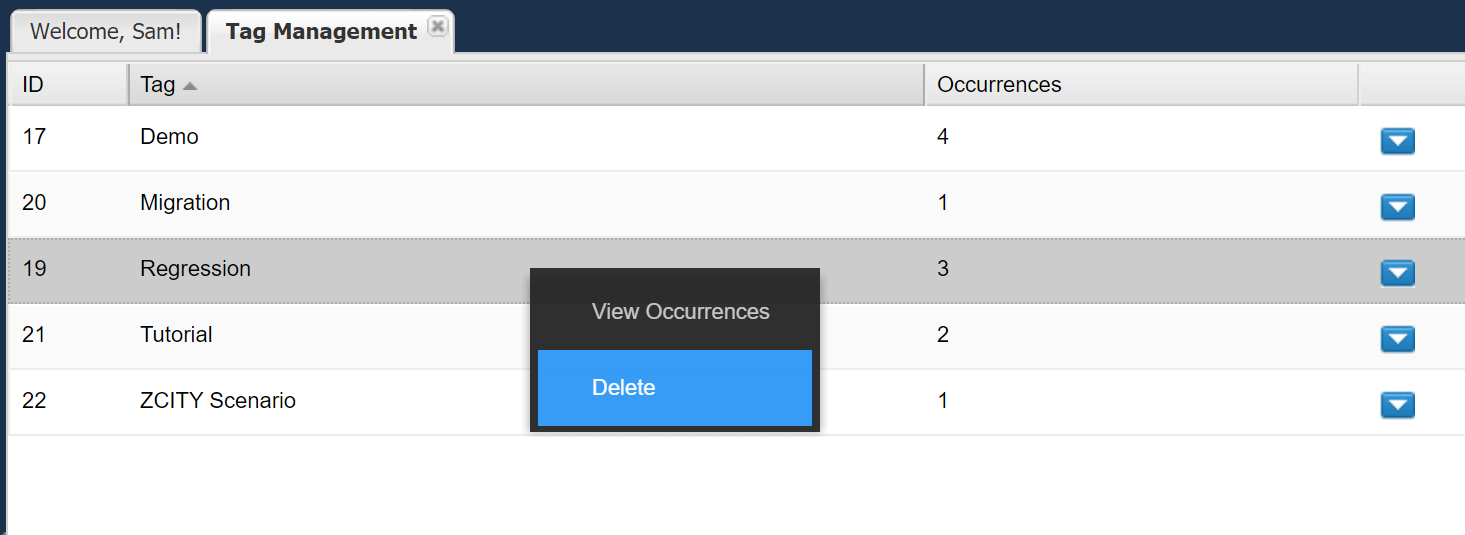Open the action dropdown for Demo row
1465x535 pixels.
(1397, 141)
